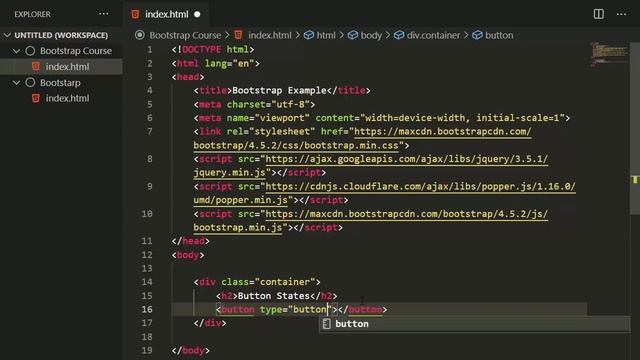Screen dimensions: 640x360
Task: Click unsaved changes dot on index.html tab
Action: 197,14
